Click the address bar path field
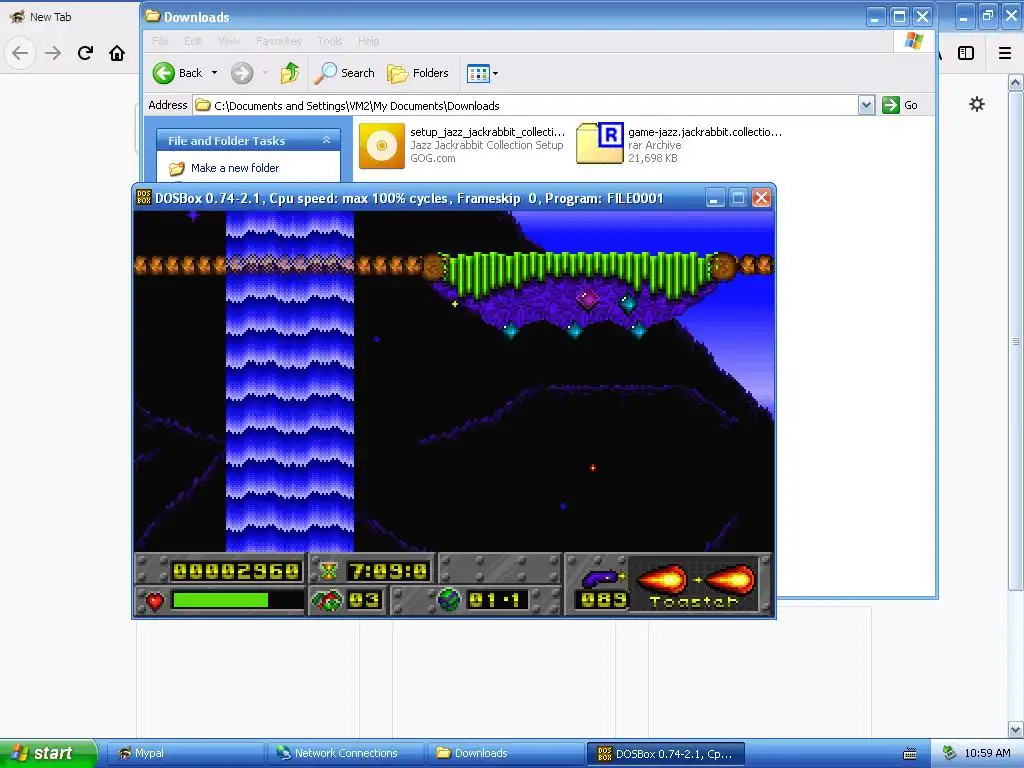This screenshot has height=768, width=1024. [x=526, y=105]
